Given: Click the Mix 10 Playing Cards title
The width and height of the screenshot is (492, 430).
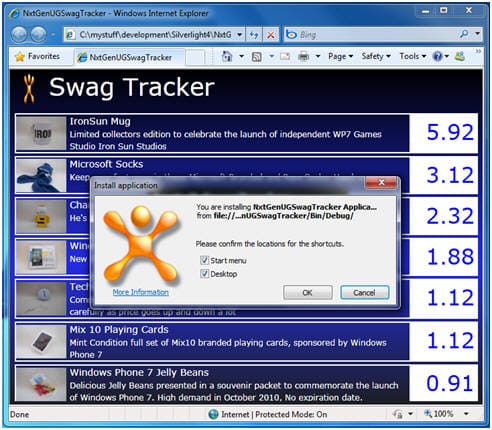Looking at the screenshot, I should 119,330.
